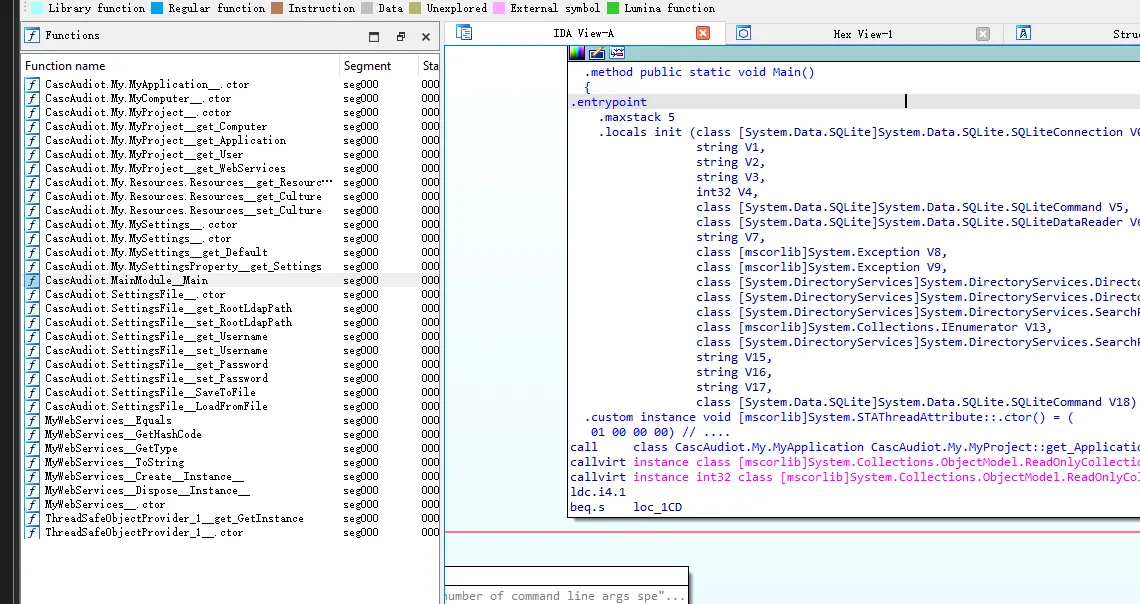Float the Functions panel with restore icon

pyautogui.click(x=401, y=36)
